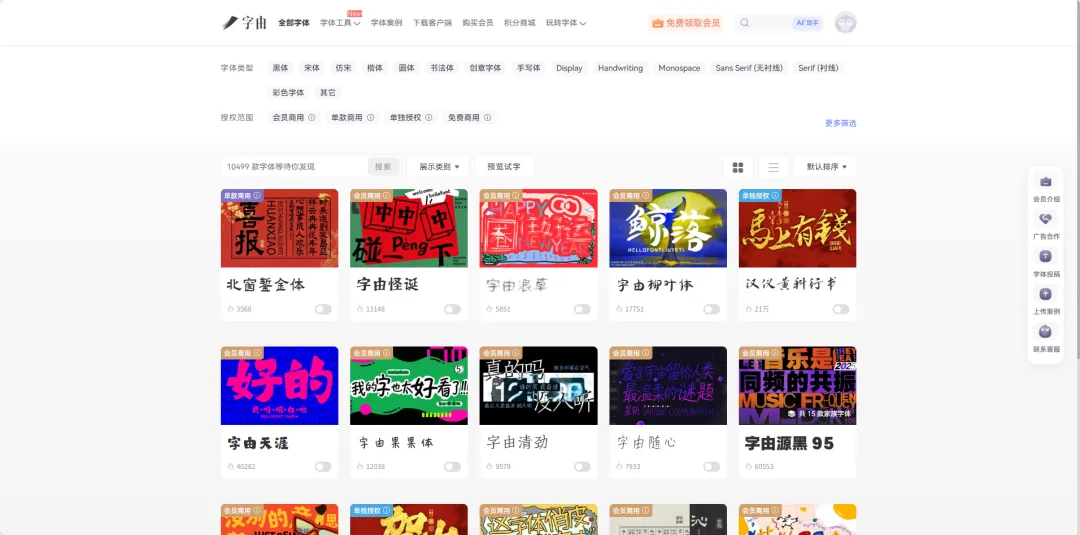The image size is (1080, 535).
Task: Open 广告合作 sidebar icon
Action: (1046, 219)
